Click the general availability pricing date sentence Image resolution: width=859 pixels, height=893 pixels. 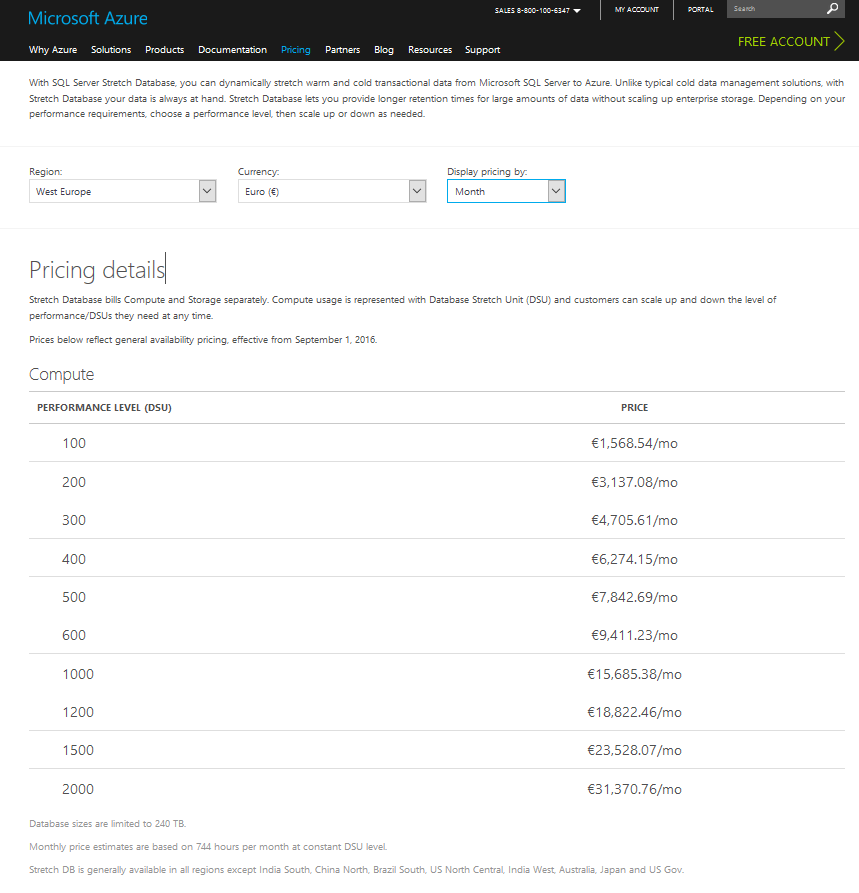click(x=203, y=339)
